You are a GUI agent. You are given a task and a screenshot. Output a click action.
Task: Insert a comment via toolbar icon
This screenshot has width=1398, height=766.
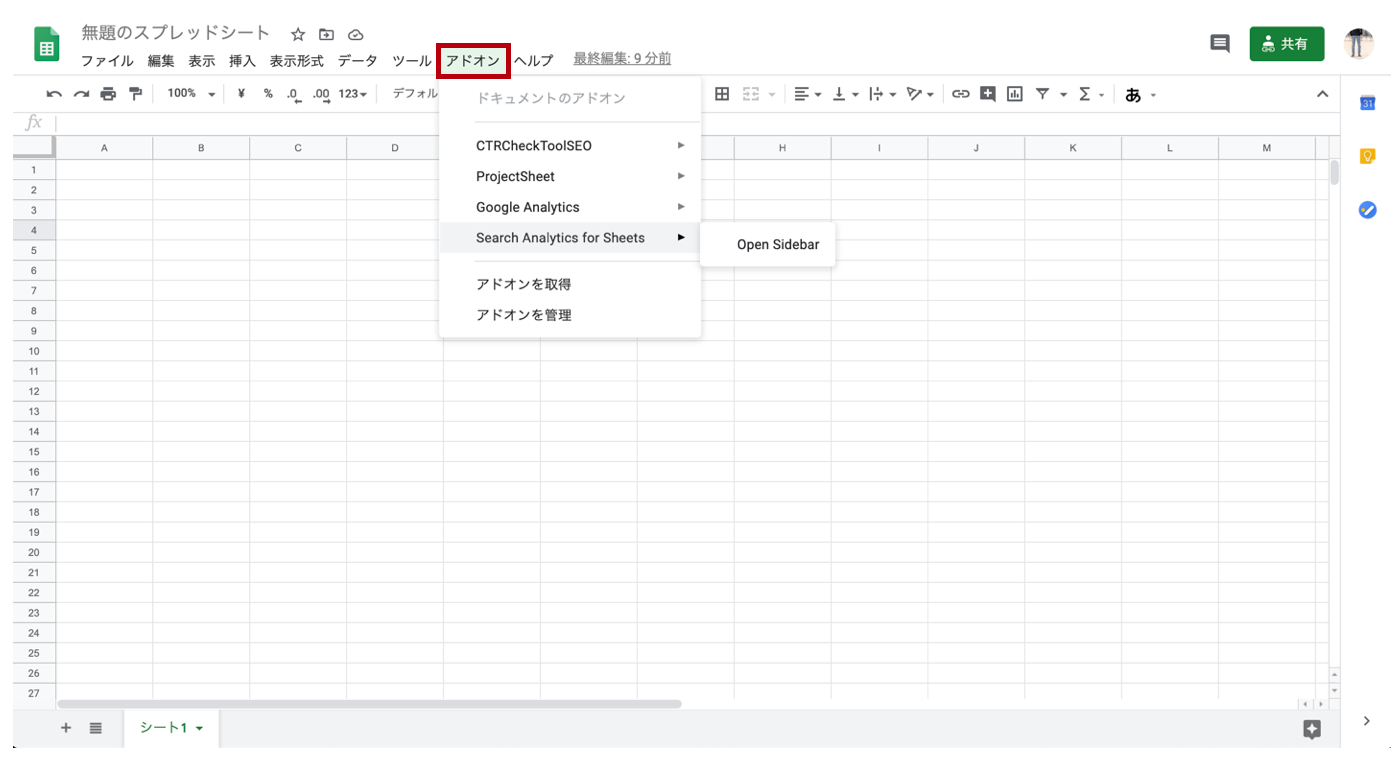pyautogui.click(x=988, y=94)
